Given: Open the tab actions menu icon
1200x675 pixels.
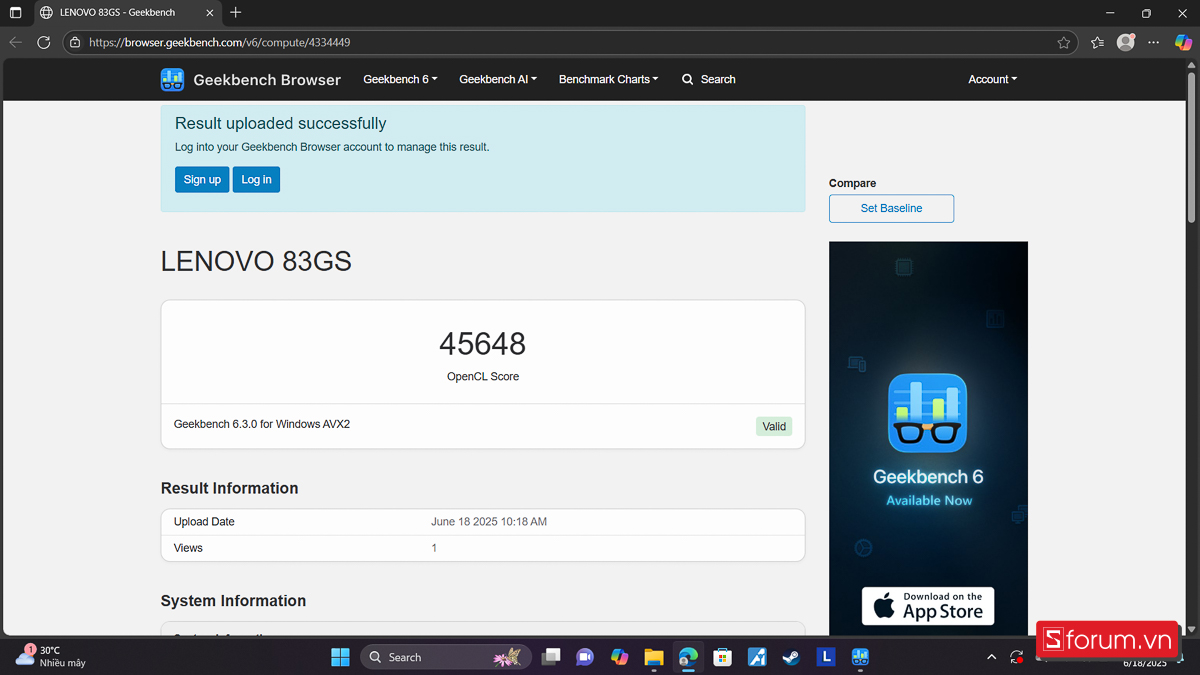Looking at the screenshot, I should [15, 13].
